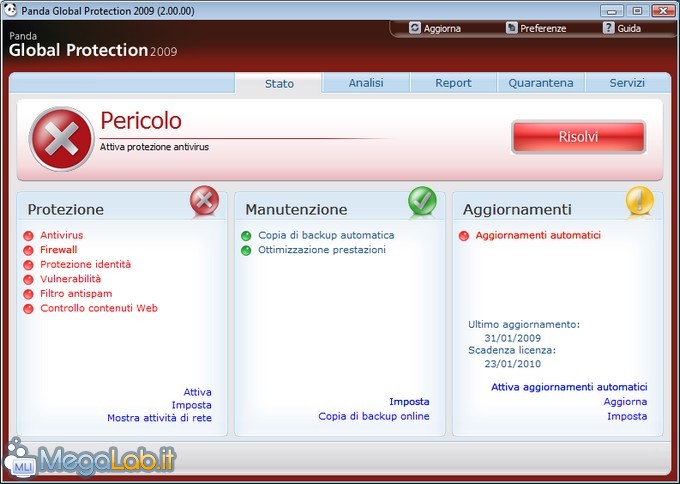The image size is (680, 484).
Task: Click the green check badge on Manutenzione panel
Action: [x=422, y=201]
